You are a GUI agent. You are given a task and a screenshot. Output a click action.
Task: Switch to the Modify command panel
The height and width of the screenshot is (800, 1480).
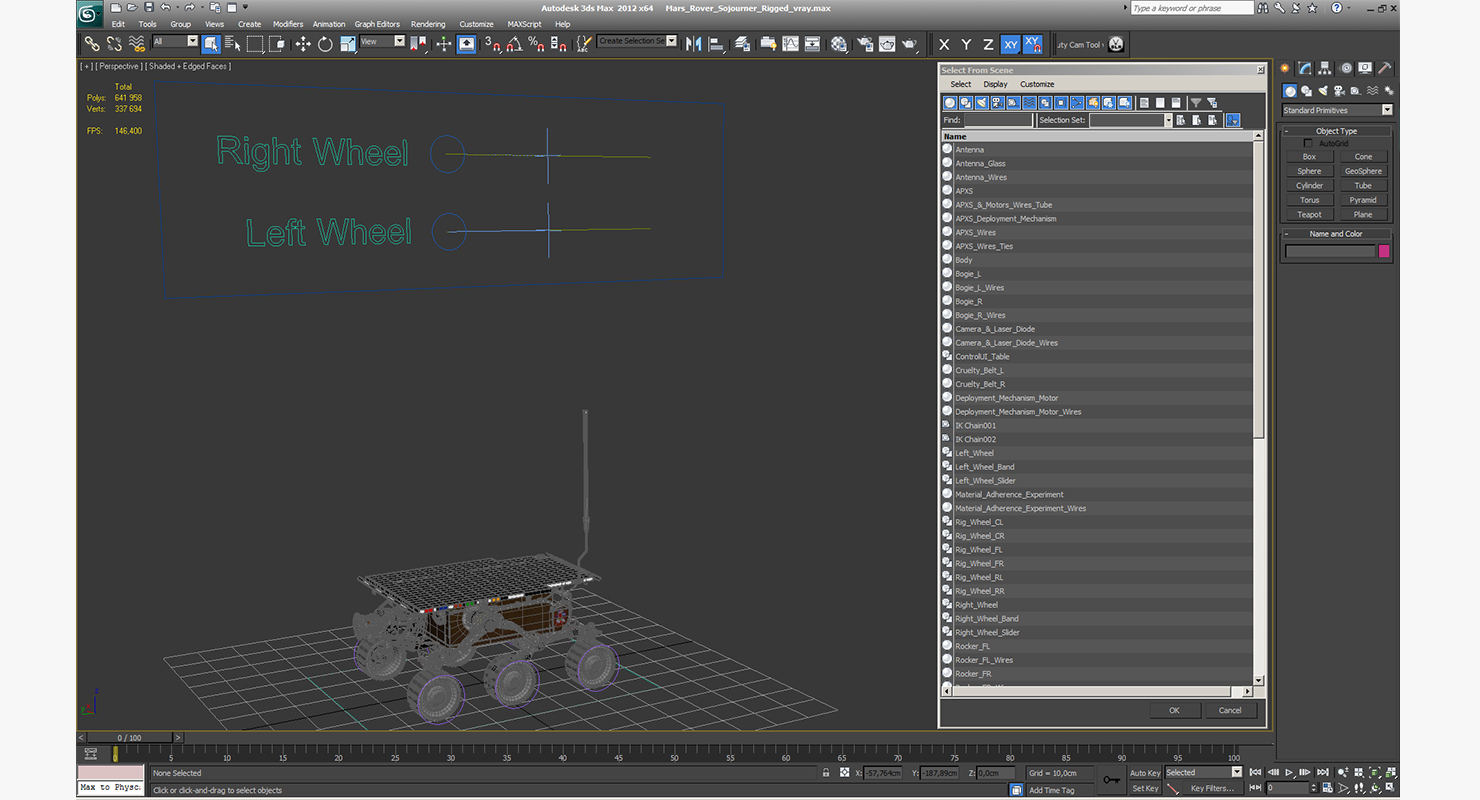1305,68
